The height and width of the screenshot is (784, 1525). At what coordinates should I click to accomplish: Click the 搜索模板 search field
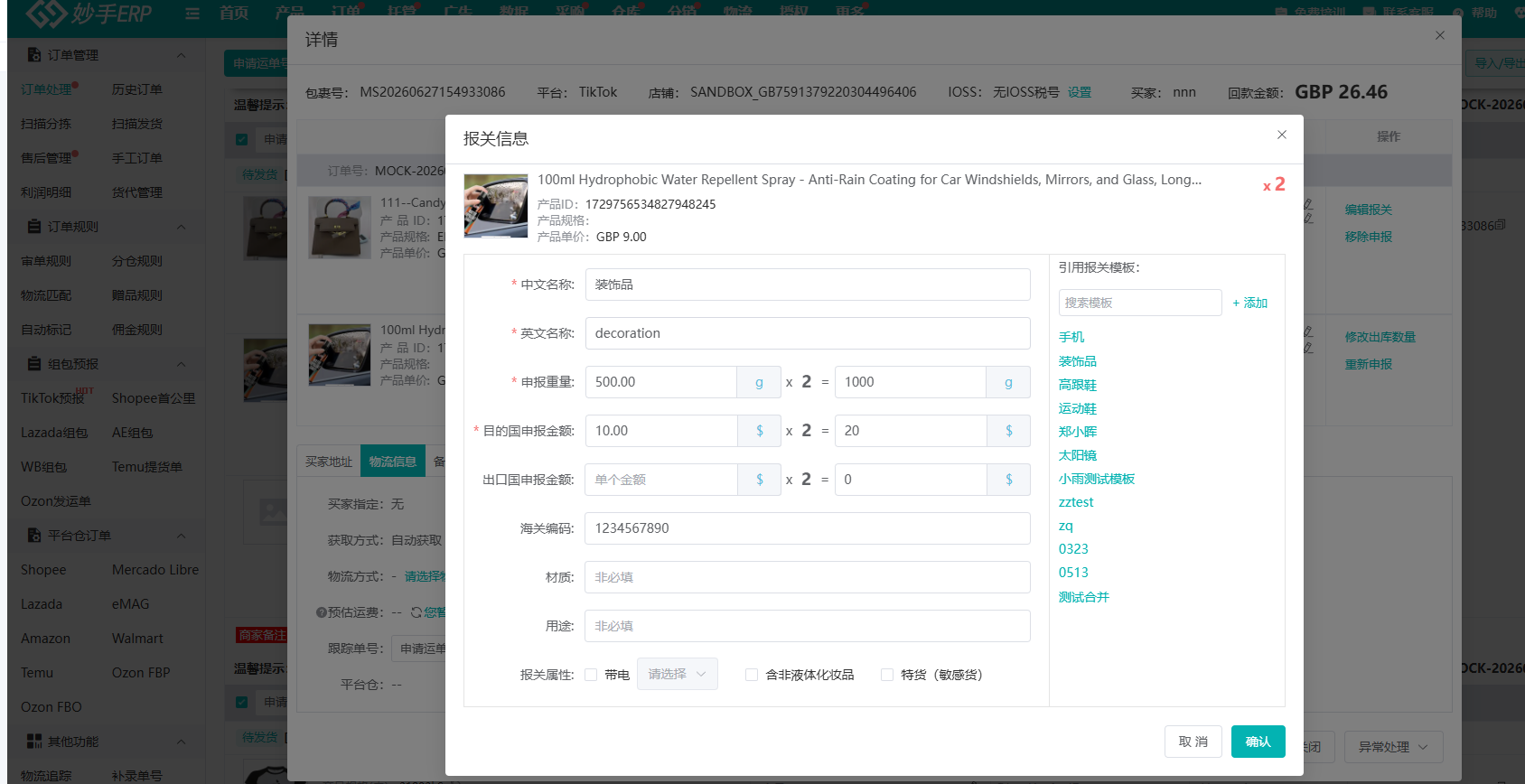pos(1140,303)
